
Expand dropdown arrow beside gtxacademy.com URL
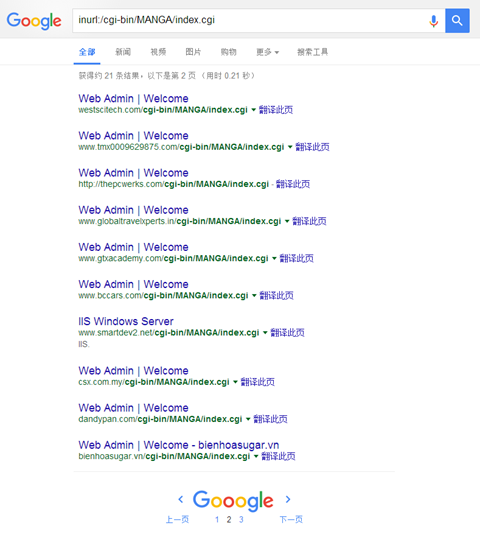tap(274, 258)
